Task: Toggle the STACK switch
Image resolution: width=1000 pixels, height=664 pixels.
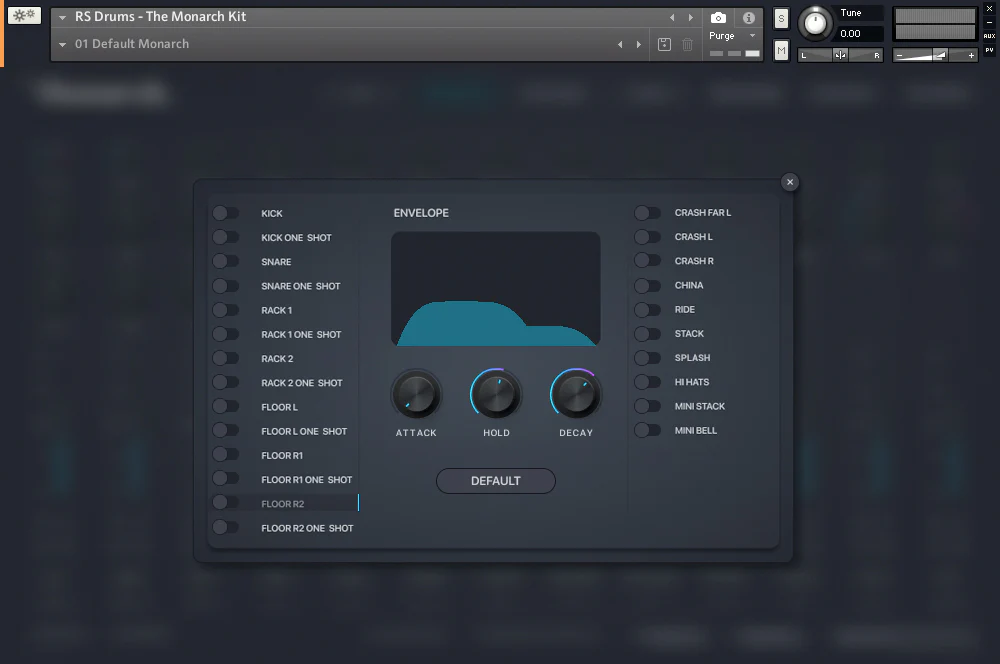Action: (647, 334)
